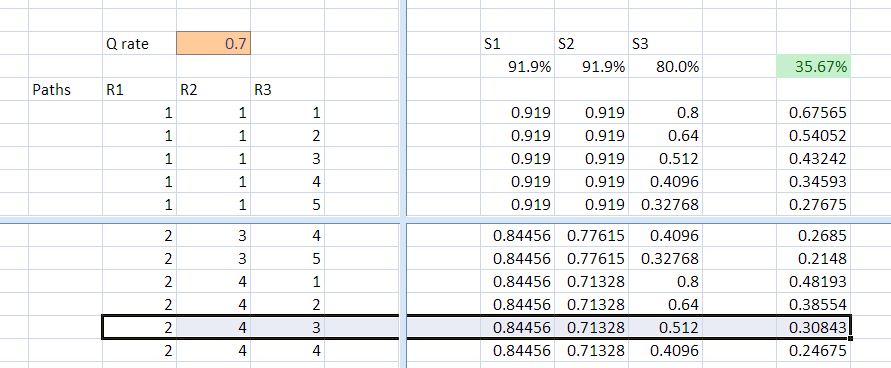
Task: Click S3 value 0.4096 in the 0.34593 row
Action: [x=665, y=182]
